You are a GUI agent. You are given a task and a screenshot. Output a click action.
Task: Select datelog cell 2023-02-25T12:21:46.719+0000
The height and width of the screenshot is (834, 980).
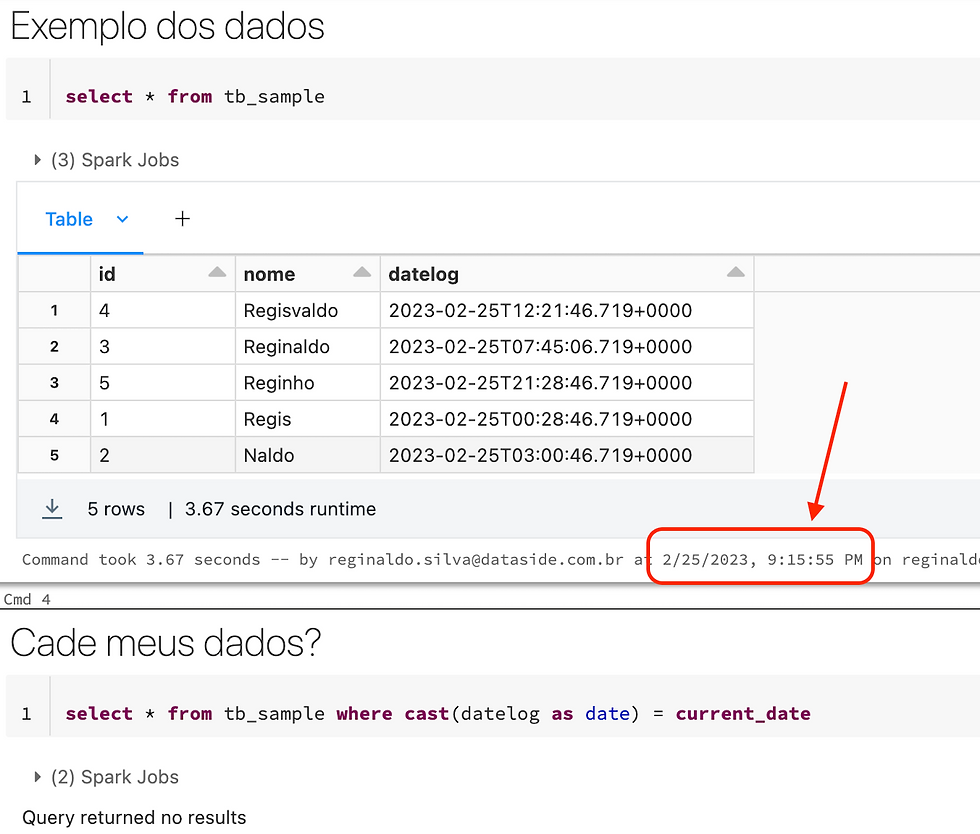point(567,311)
